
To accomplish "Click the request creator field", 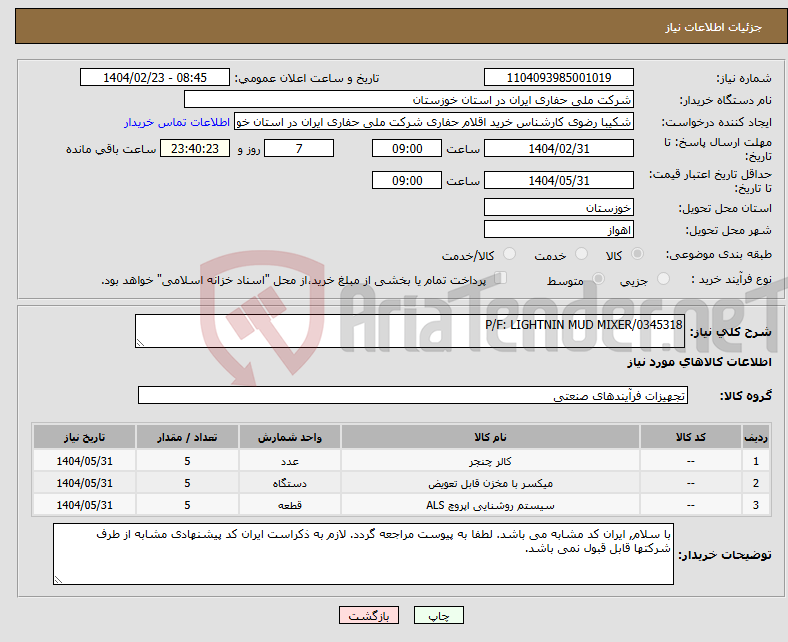I will tap(434, 122).
